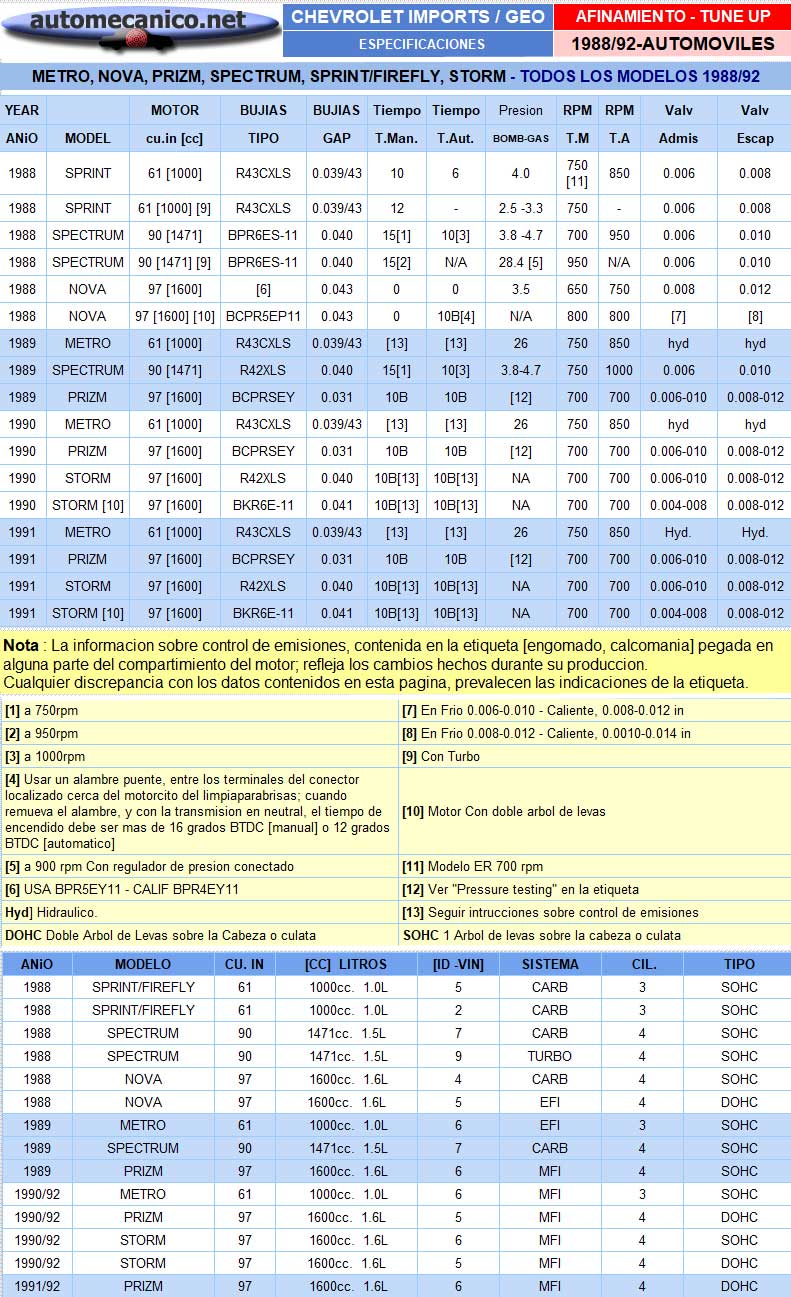This screenshot has width=791, height=1297.
Task: Select the CHEVROLET IMPORTS / GEO header
Action: tap(418, 17)
